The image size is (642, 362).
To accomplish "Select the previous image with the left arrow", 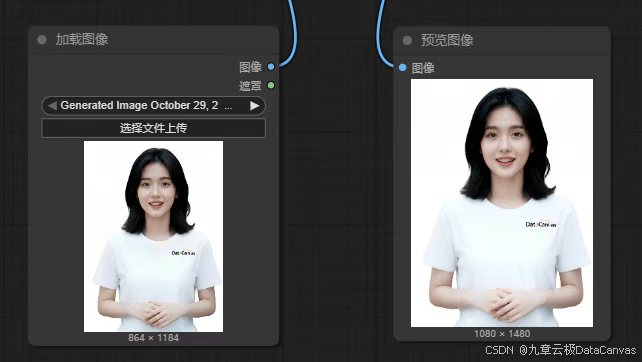I will [52, 106].
